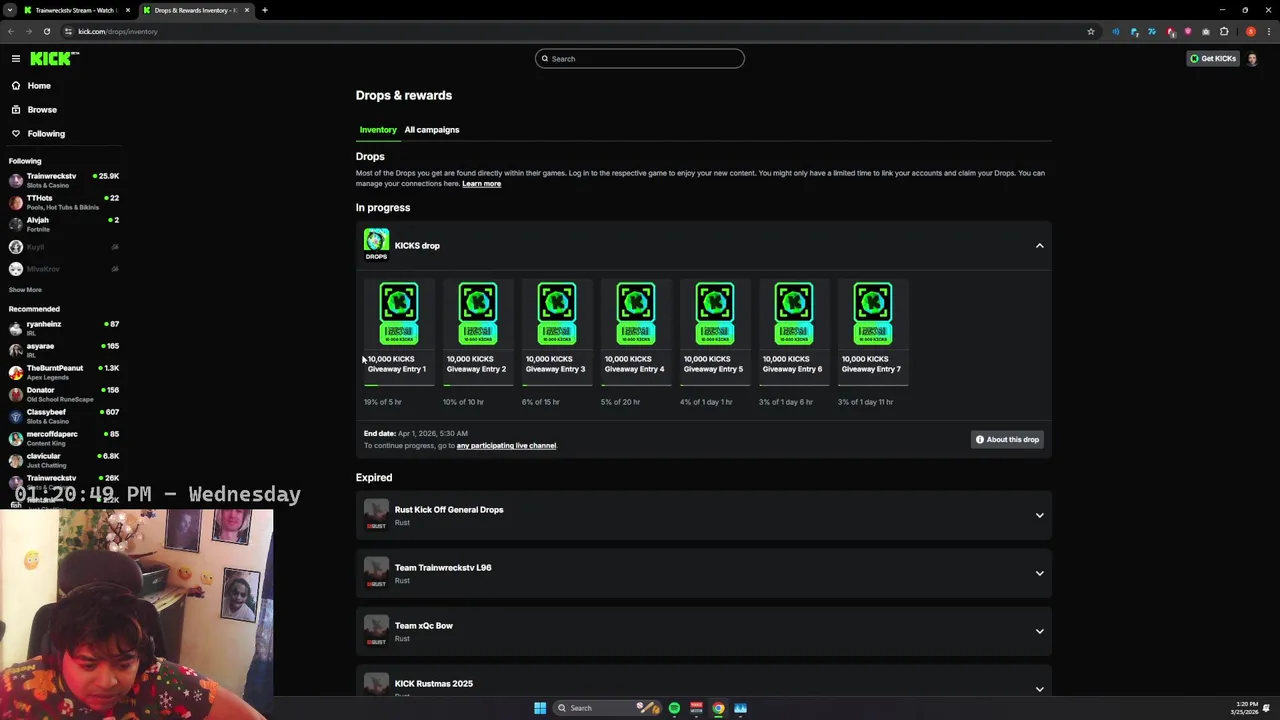The width and height of the screenshot is (1280, 720).
Task: Open Chrome from taskbar
Action: coord(718,708)
